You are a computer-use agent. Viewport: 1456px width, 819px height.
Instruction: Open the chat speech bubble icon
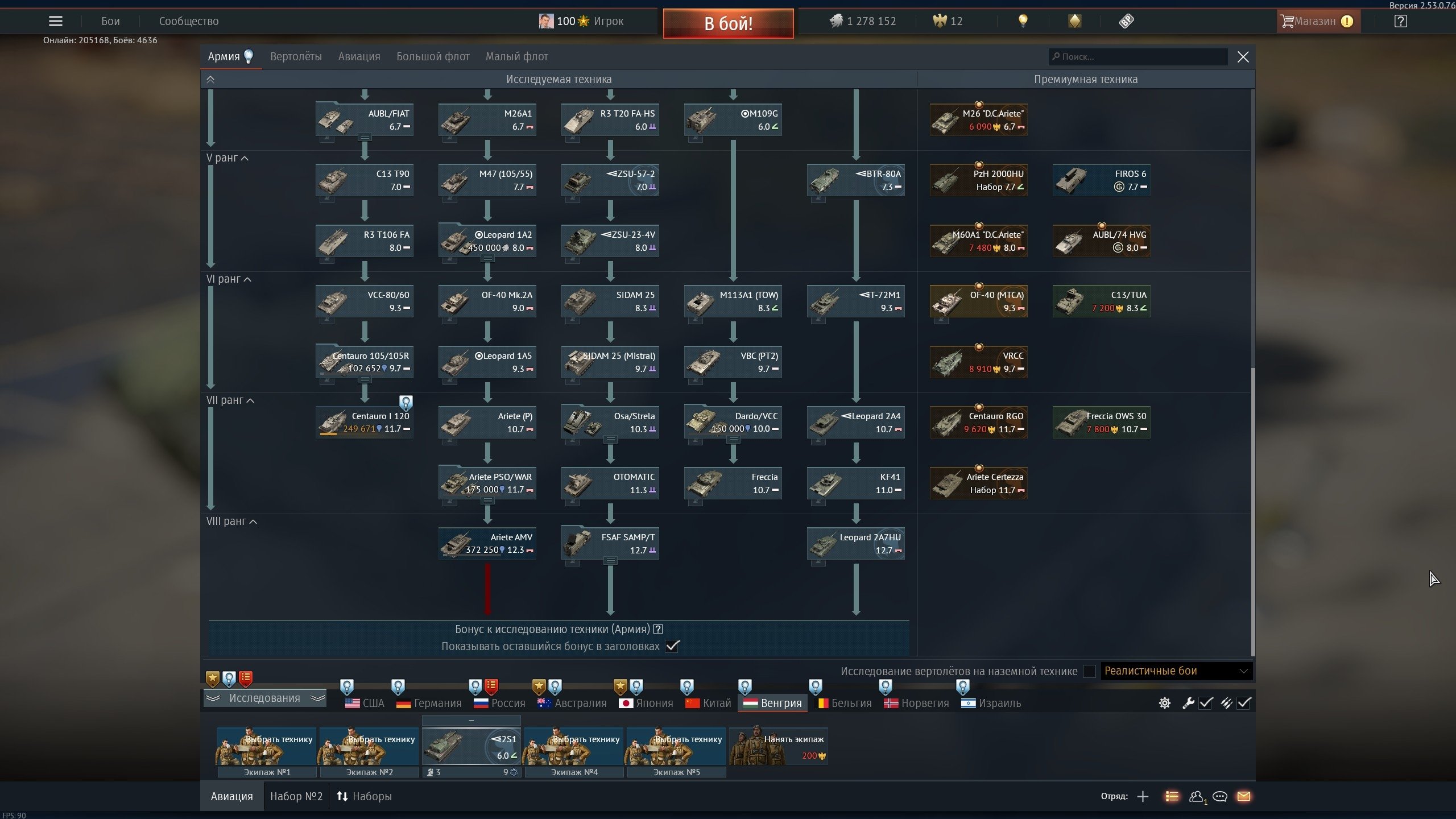coord(1219,796)
